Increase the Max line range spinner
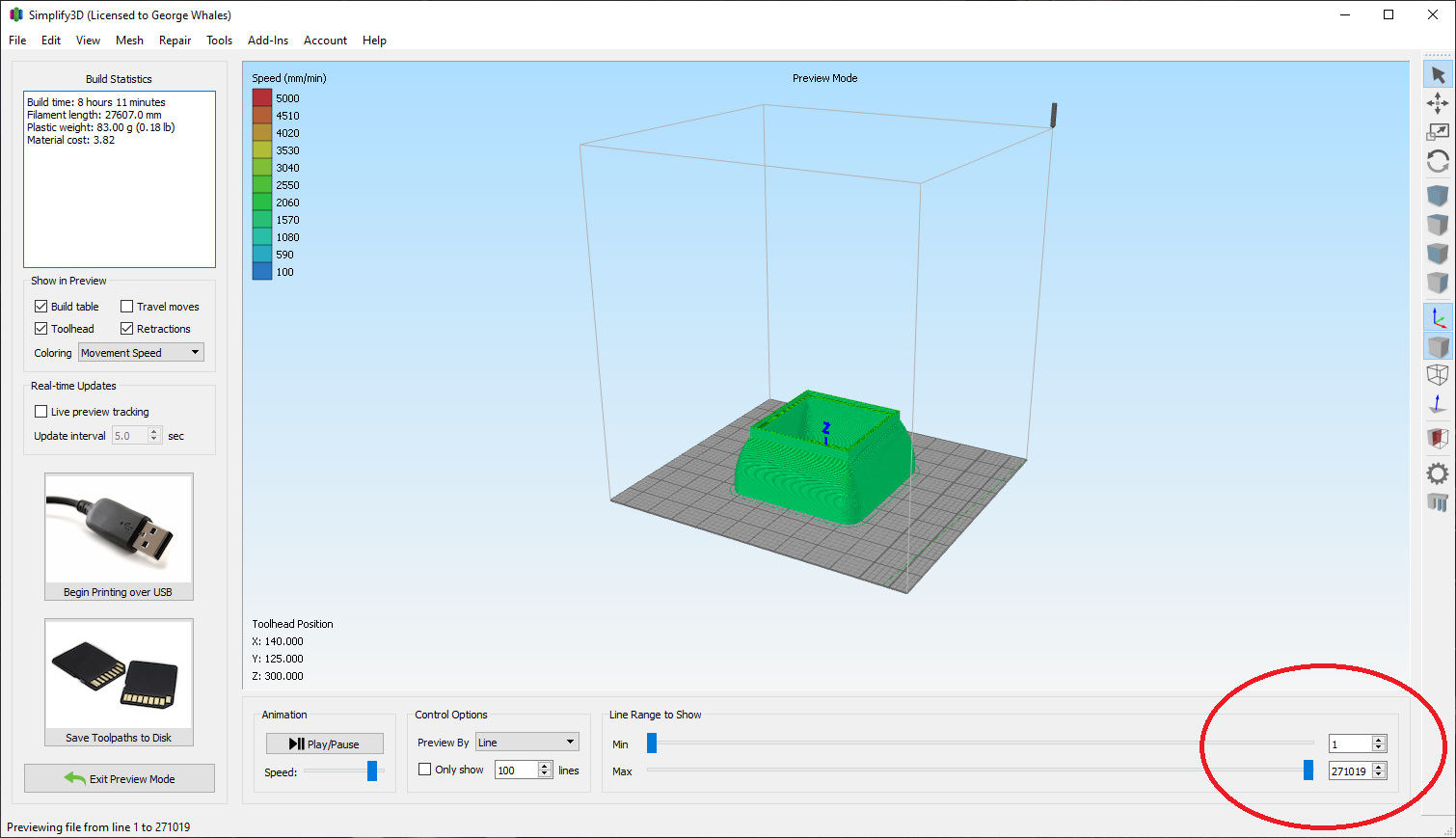Viewport: 1456px width, 838px height. (1379, 767)
